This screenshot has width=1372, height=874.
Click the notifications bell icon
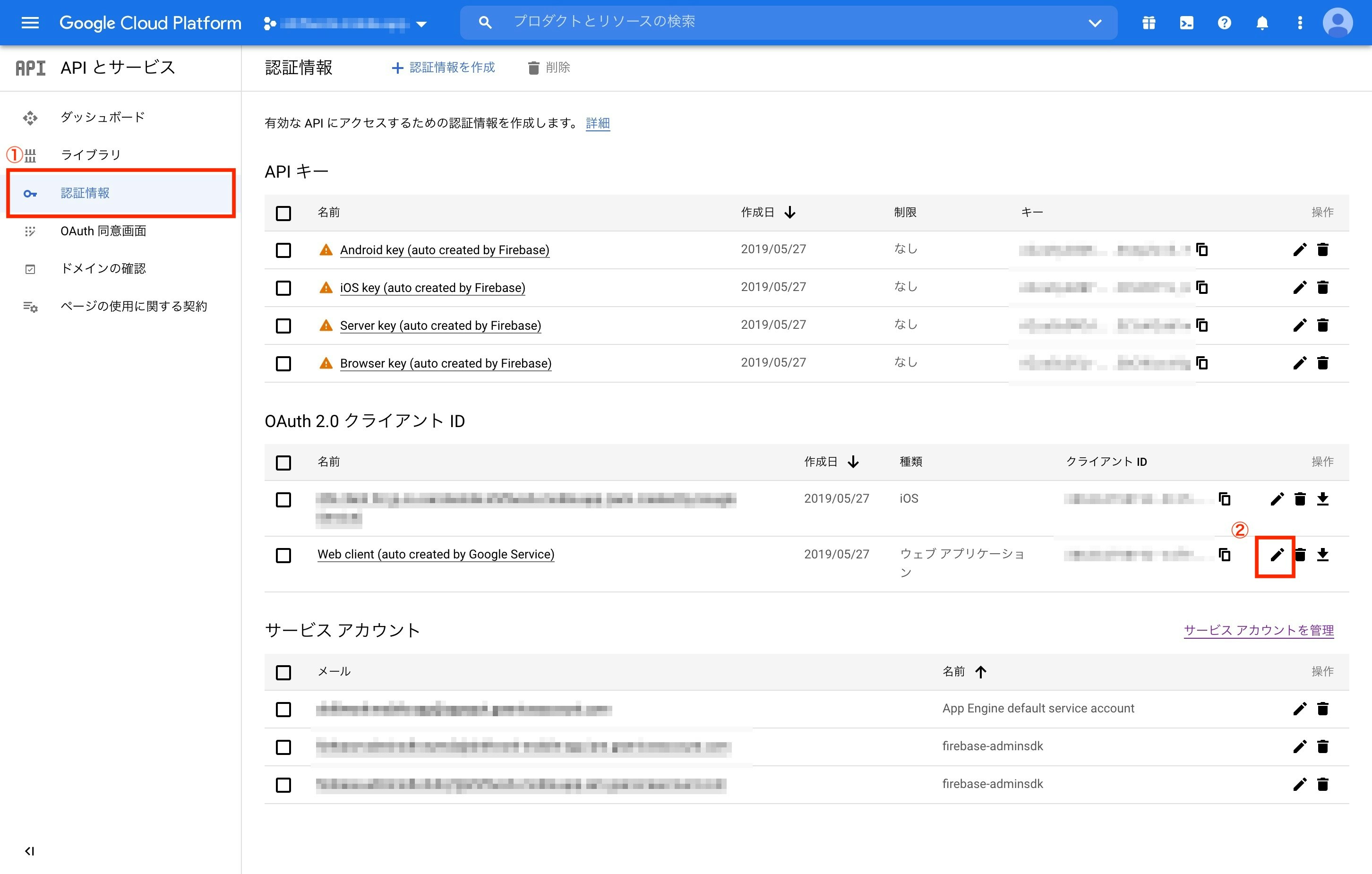pos(1262,23)
